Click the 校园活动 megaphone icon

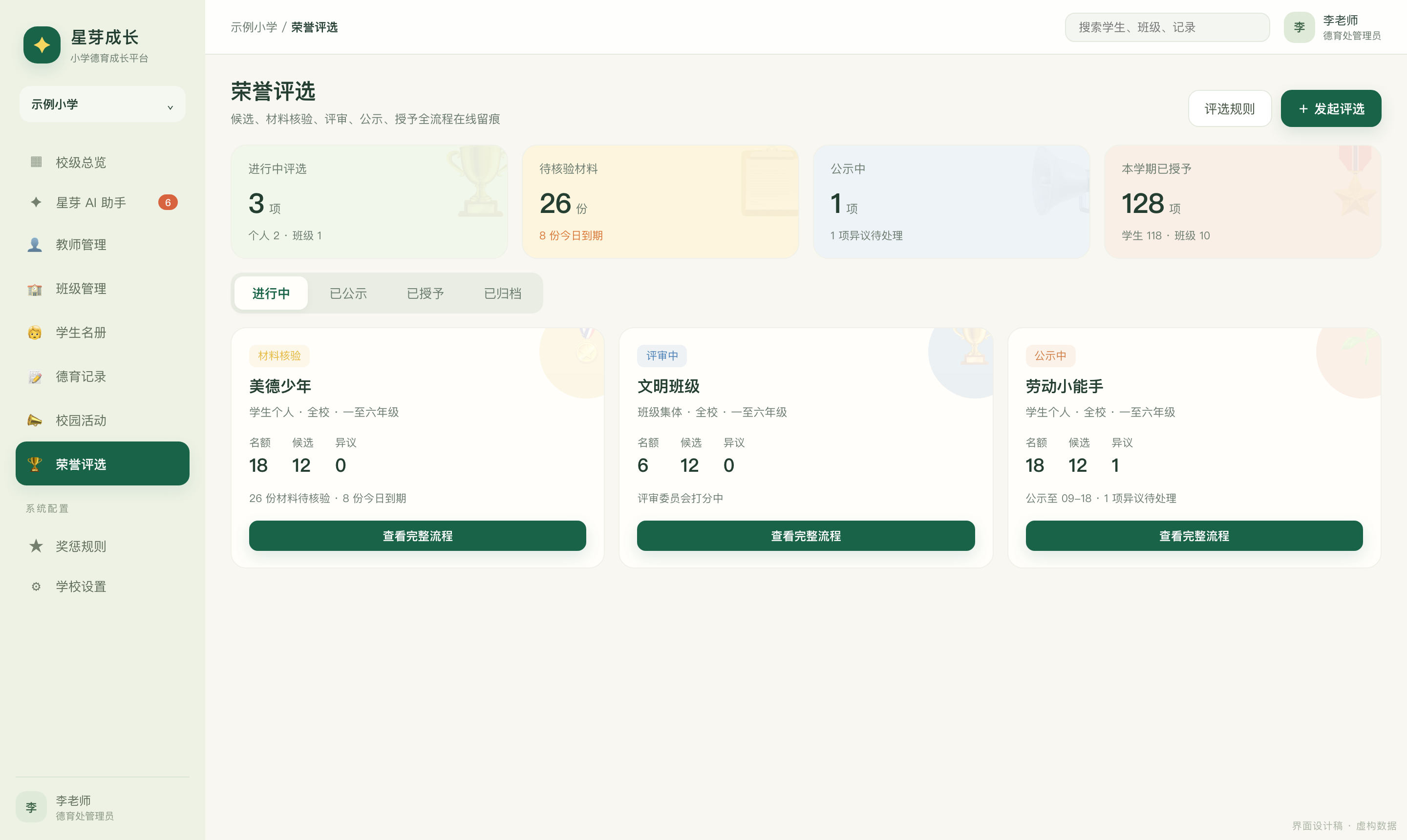(35, 420)
